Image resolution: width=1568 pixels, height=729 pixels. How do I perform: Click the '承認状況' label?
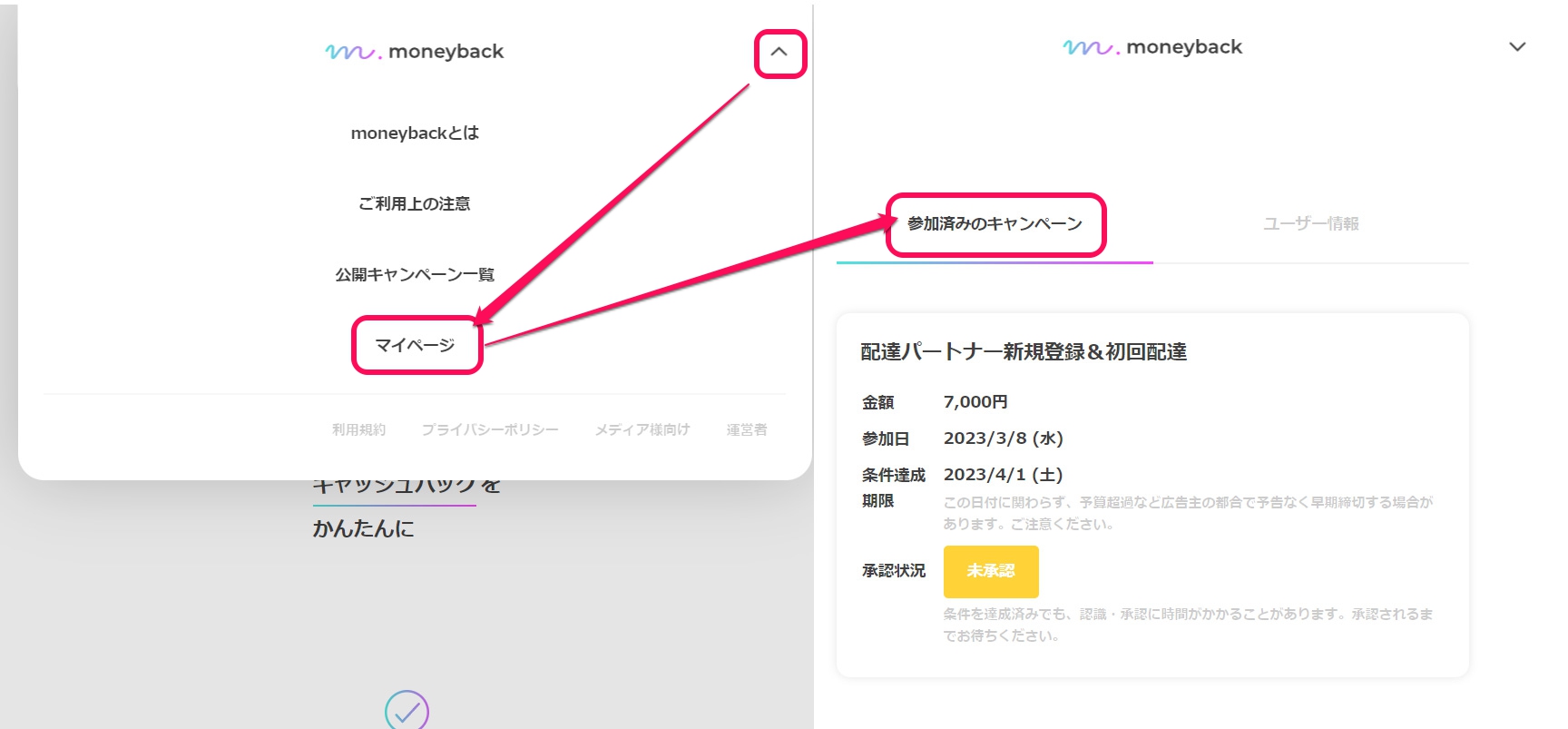894,570
